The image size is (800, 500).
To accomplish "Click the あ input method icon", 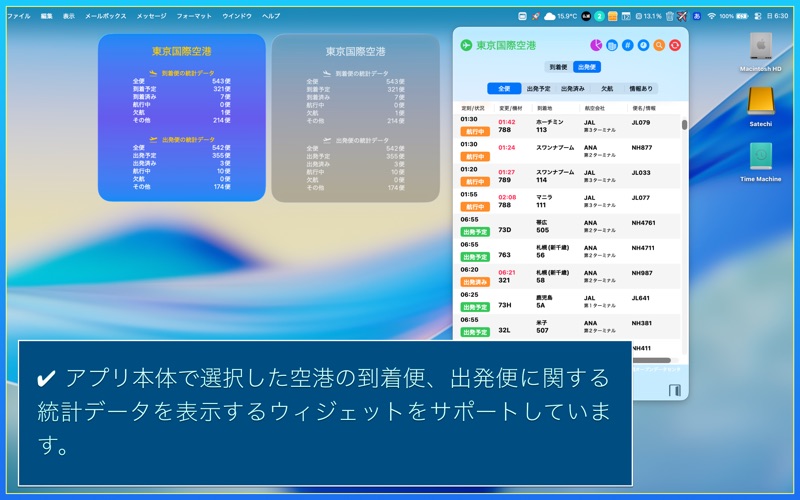I will (x=696, y=16).
